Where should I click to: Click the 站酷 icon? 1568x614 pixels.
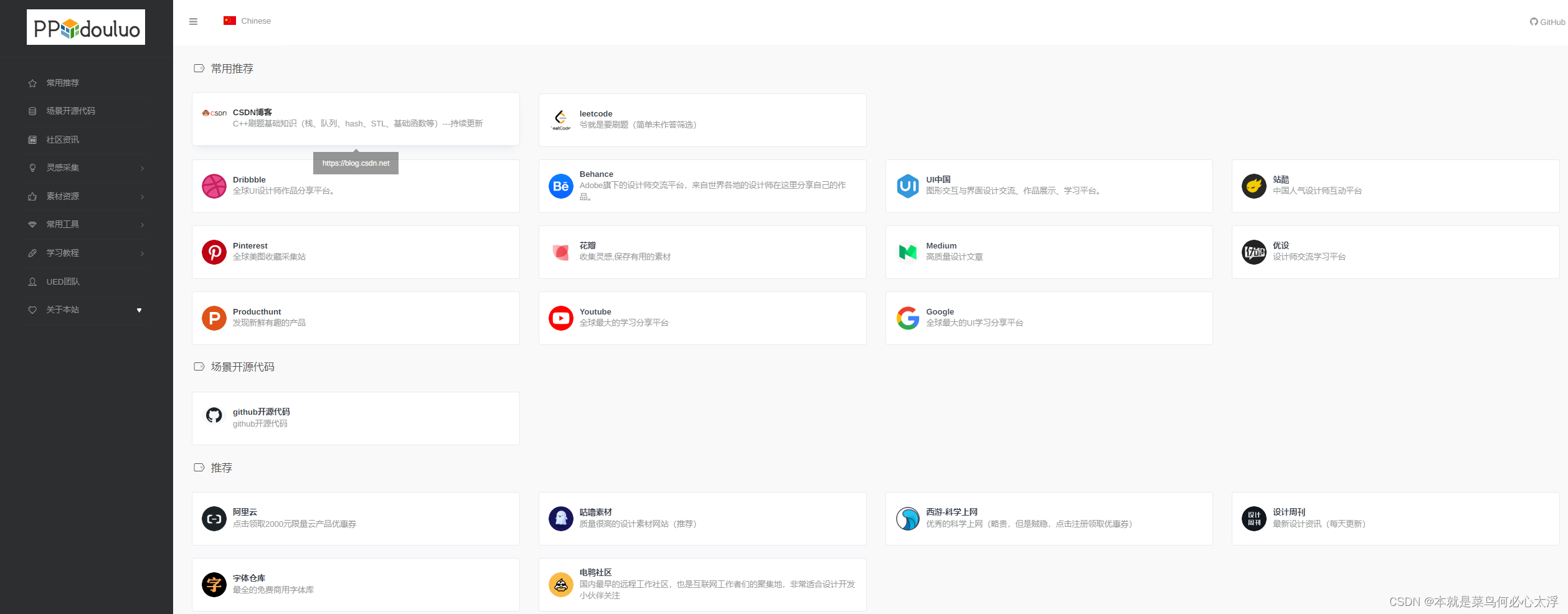coord(1254,186)
